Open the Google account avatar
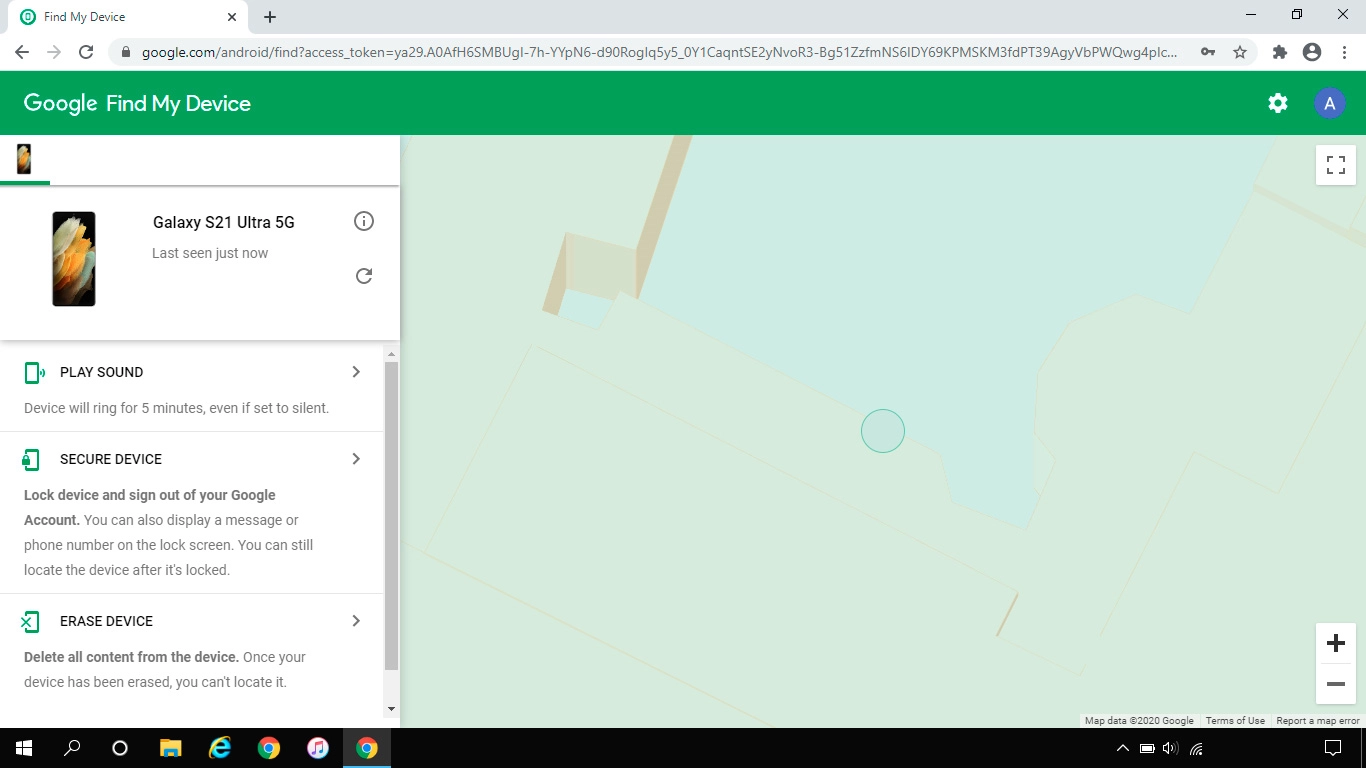 tap(1329, 103)
